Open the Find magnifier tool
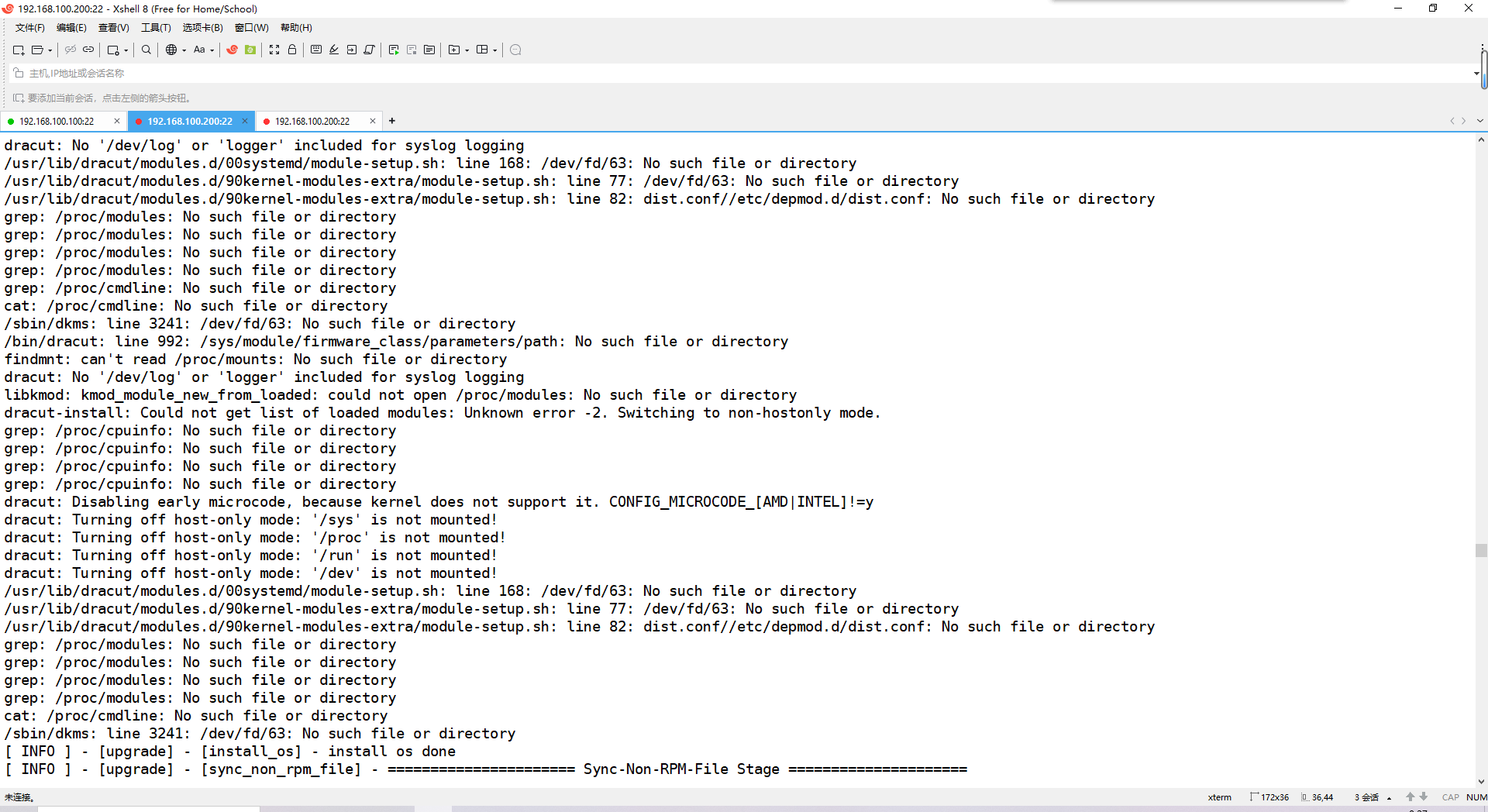The width and height of the screenshot is (1488, 812). (146, 50)
